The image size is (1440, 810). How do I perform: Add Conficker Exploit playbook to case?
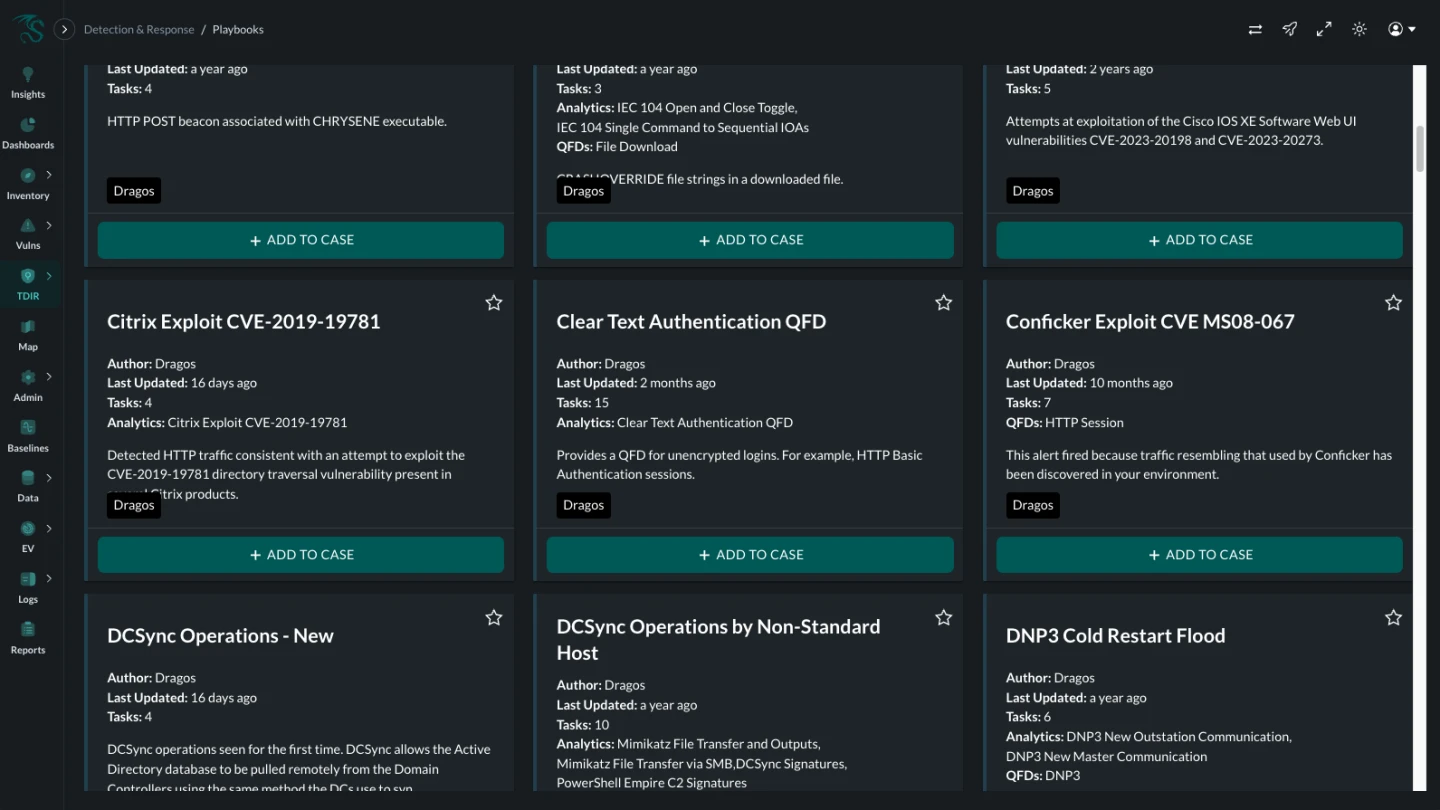tap(1199, 555)
